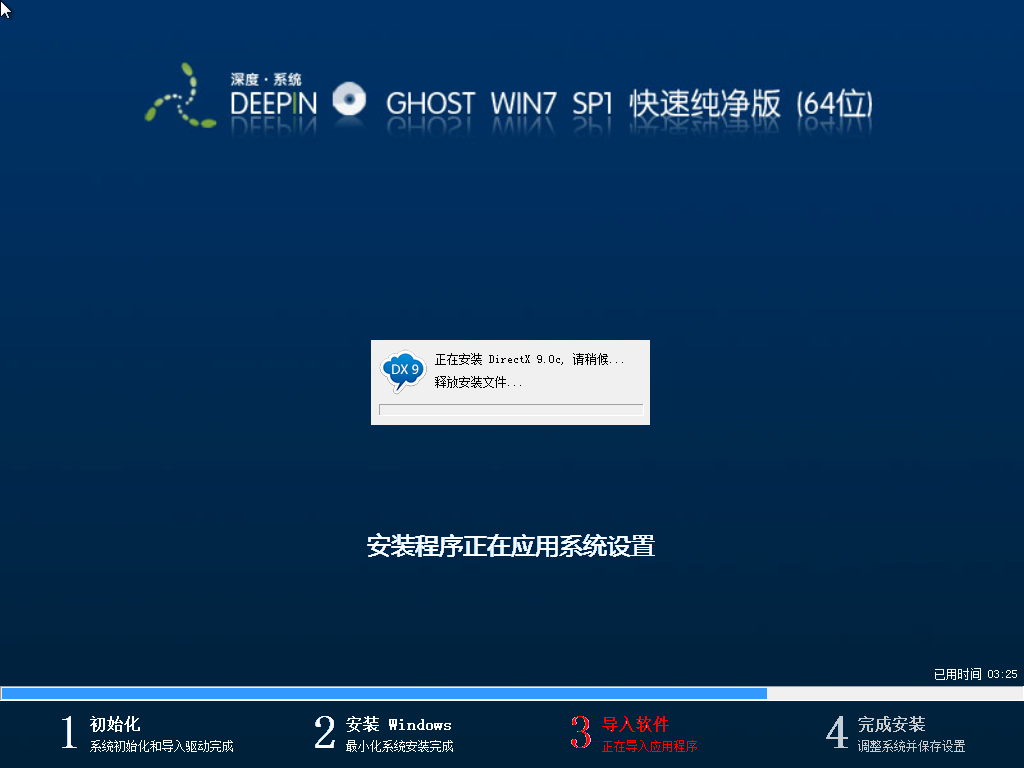Select step 2 '安装 Windows'
Image resolution: width=1024 pixels, height=768 pixels.
point(398,724)
